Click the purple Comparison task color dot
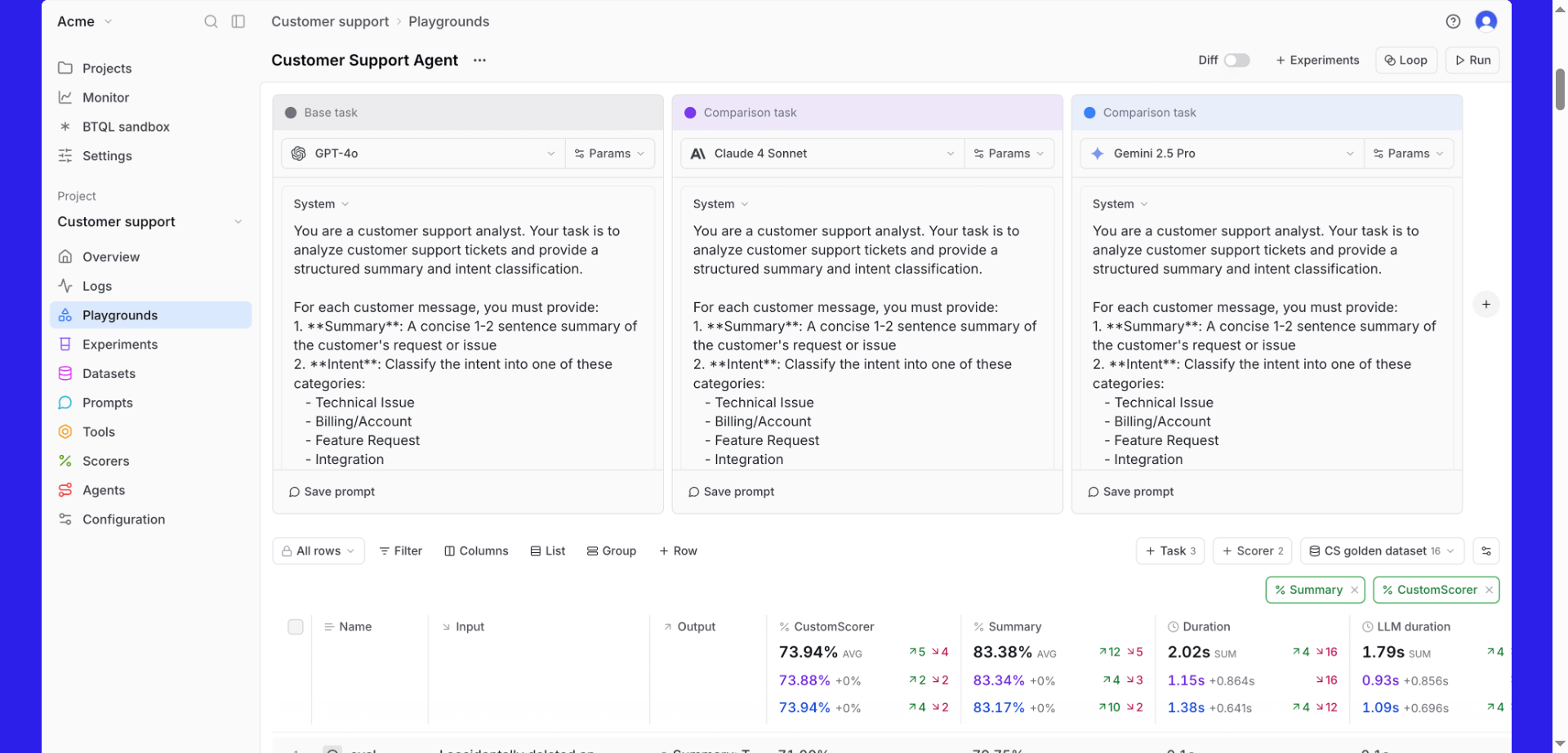The height and width of the screenshot is (753, 1568). tap(690, 113)
